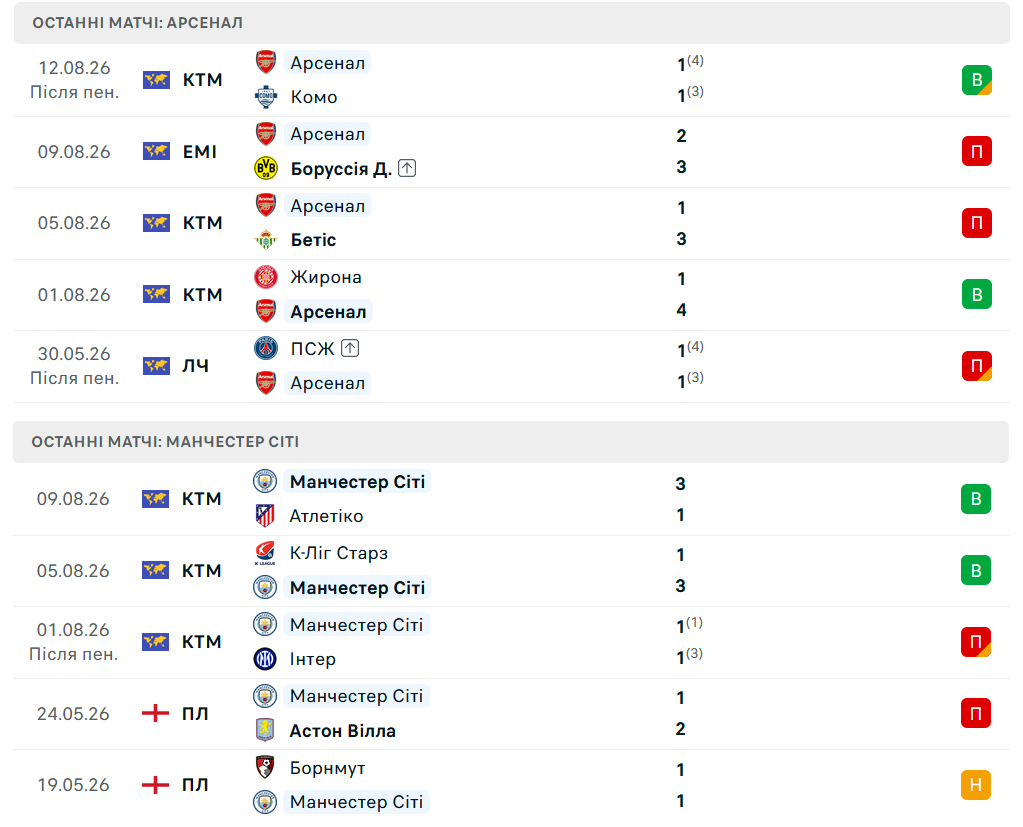Click the red П badge for Арсенал–Бетіс

point(977,222)
